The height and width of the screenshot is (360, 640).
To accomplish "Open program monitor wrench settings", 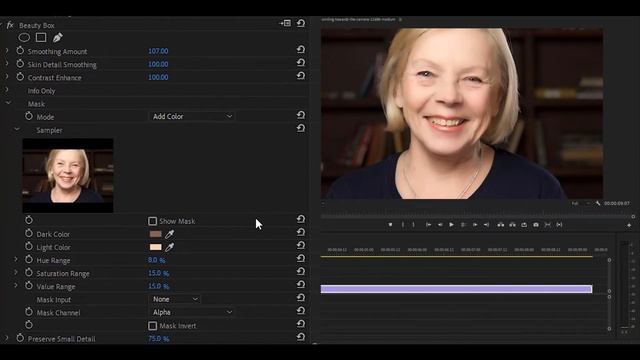I will click(x=598, y=203).
